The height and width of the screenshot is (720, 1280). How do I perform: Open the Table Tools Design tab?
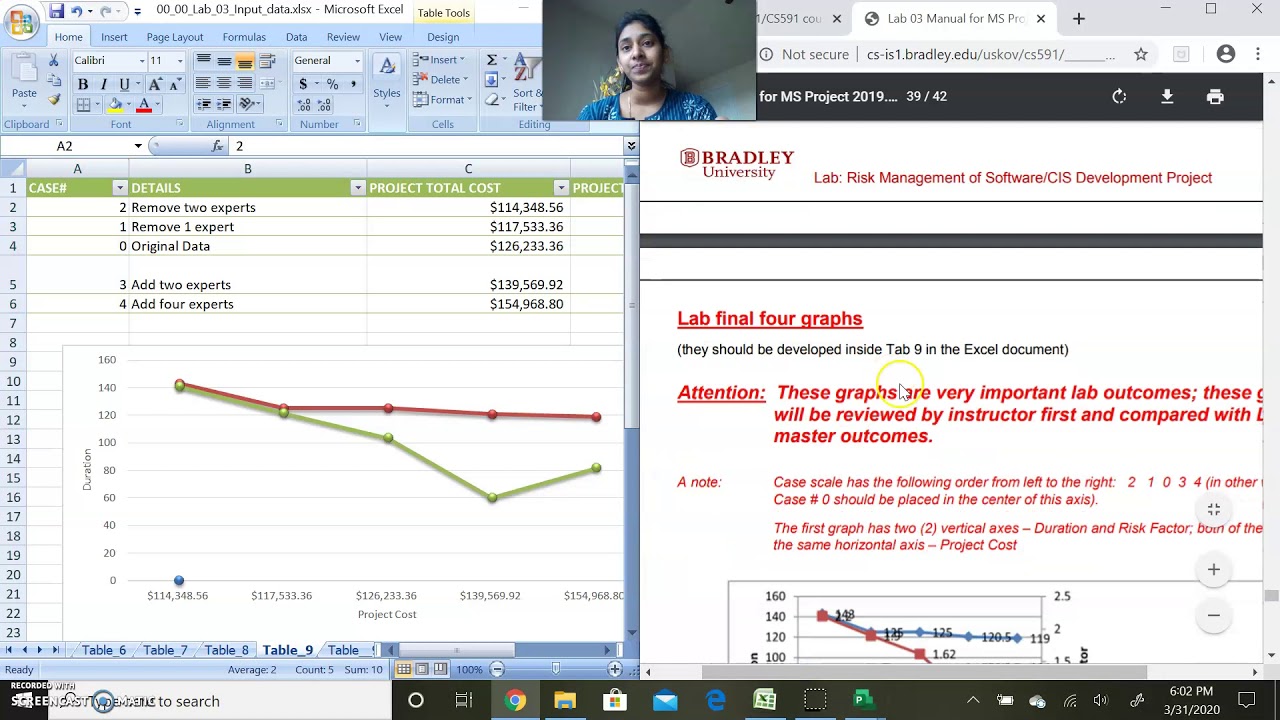pyautogui.click(x=443, y=37)
